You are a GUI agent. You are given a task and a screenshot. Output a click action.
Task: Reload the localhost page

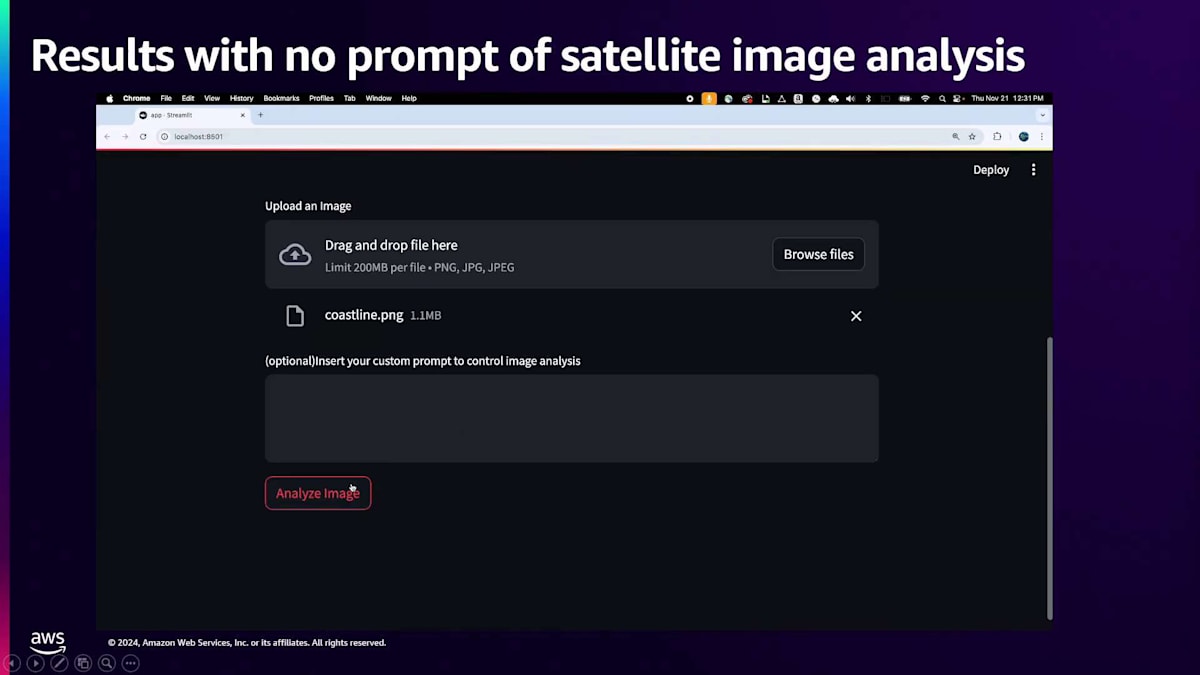pyautogui.click(x=143, y=137)
